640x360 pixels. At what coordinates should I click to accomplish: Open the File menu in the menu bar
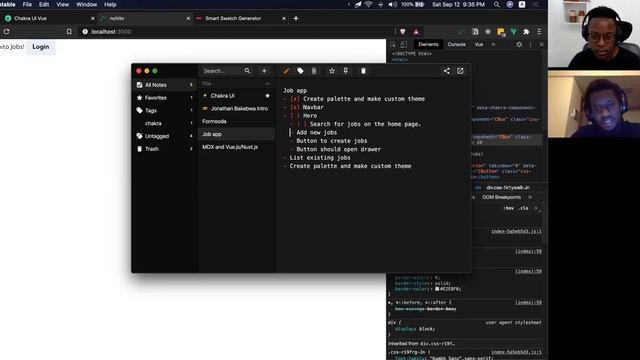pos(27,4)
